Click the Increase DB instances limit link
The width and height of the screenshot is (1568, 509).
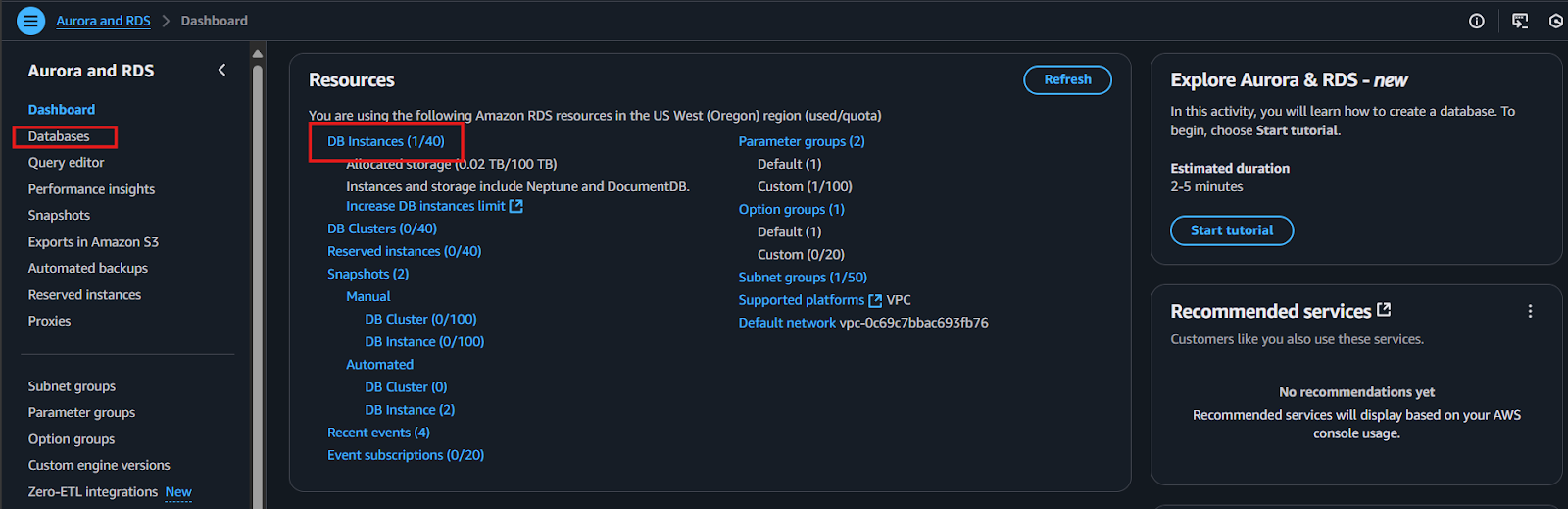(x=425, y=206)
